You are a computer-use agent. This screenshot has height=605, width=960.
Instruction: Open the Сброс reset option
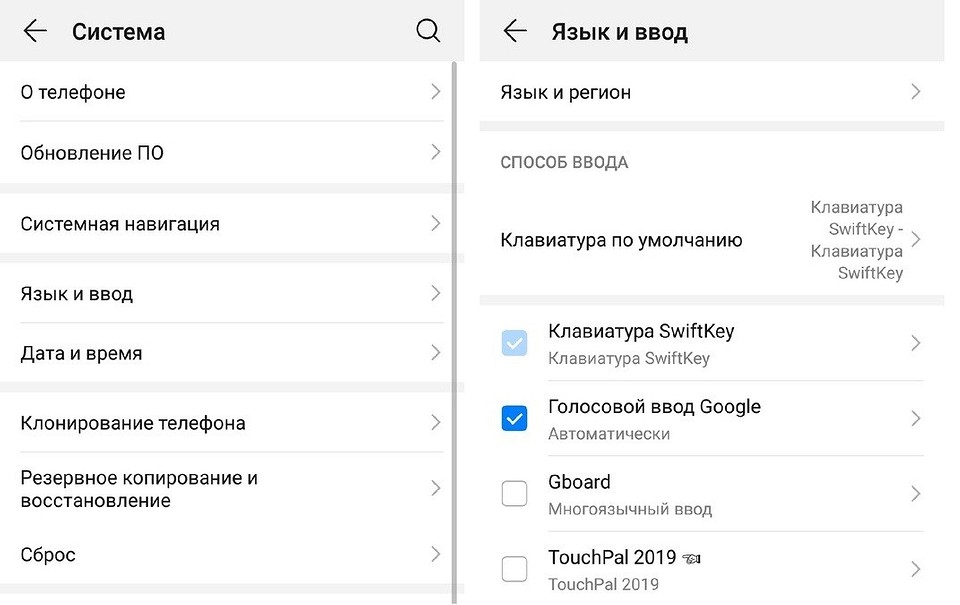pos(48,555)
